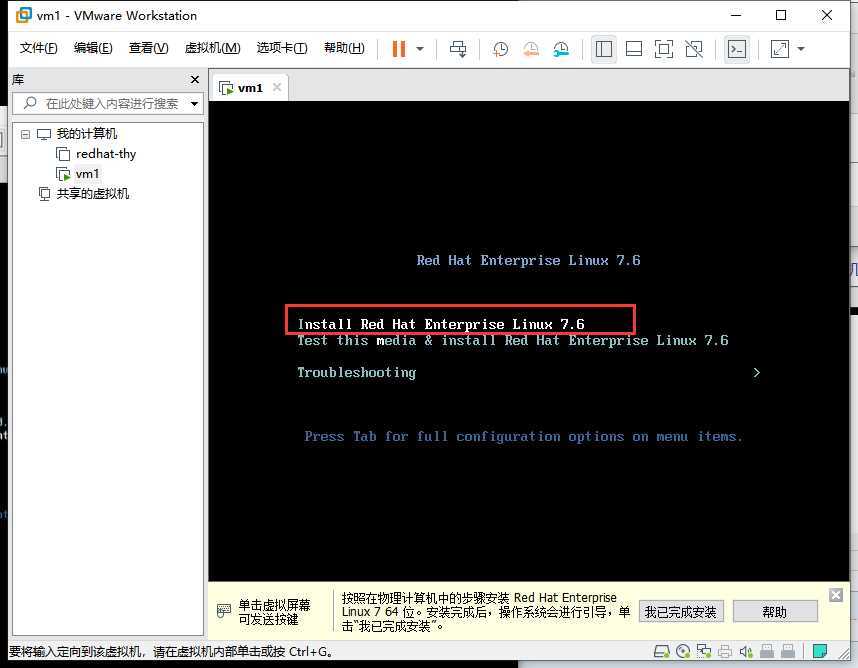
Task: Select vm1 in the library tree
Action: pos(88,174)
